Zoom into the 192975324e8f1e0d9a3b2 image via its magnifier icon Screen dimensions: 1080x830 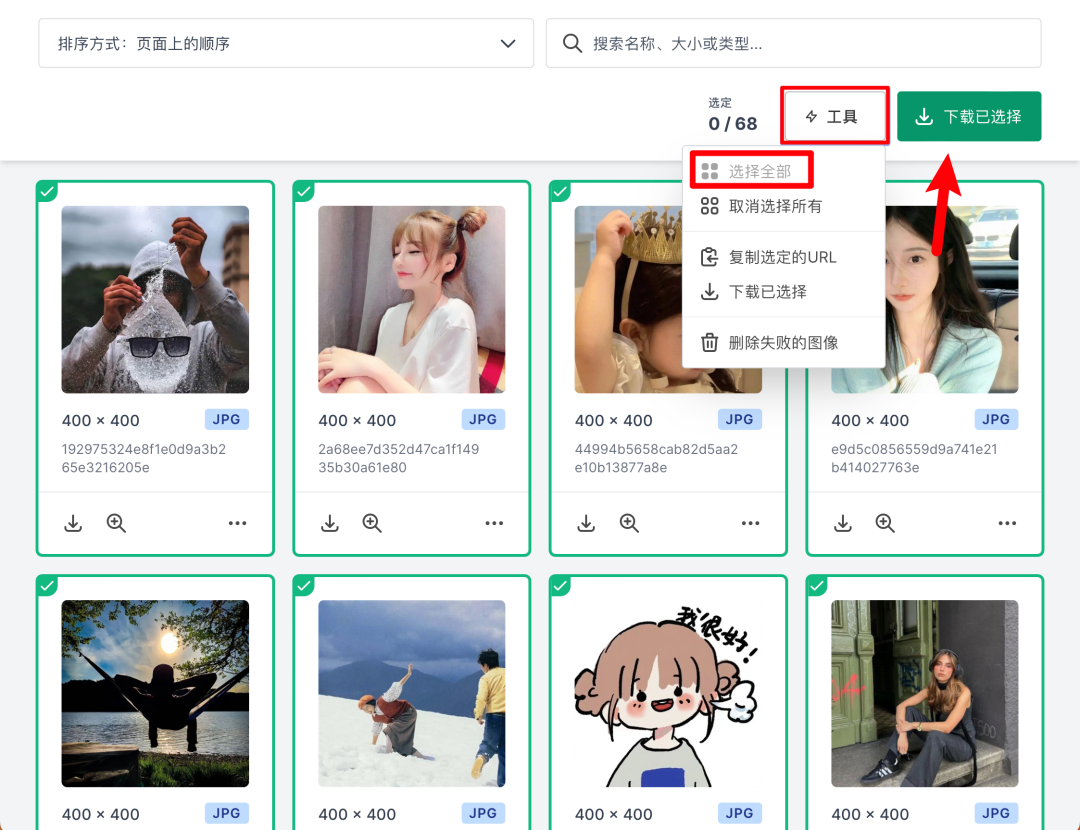click(x=116, y=523)
